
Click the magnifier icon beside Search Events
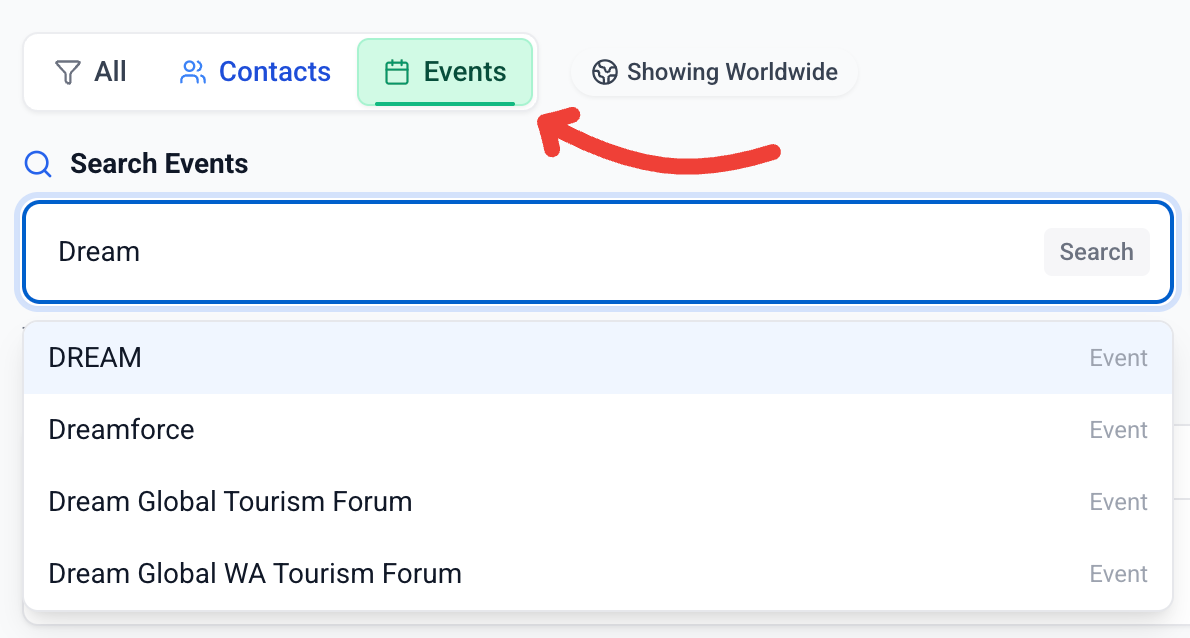38,164
